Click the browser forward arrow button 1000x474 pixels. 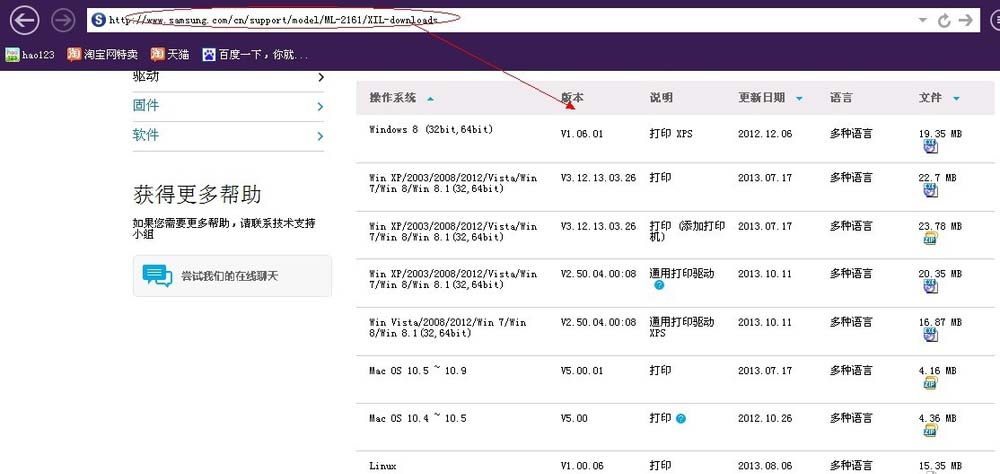tap(63, 20)
